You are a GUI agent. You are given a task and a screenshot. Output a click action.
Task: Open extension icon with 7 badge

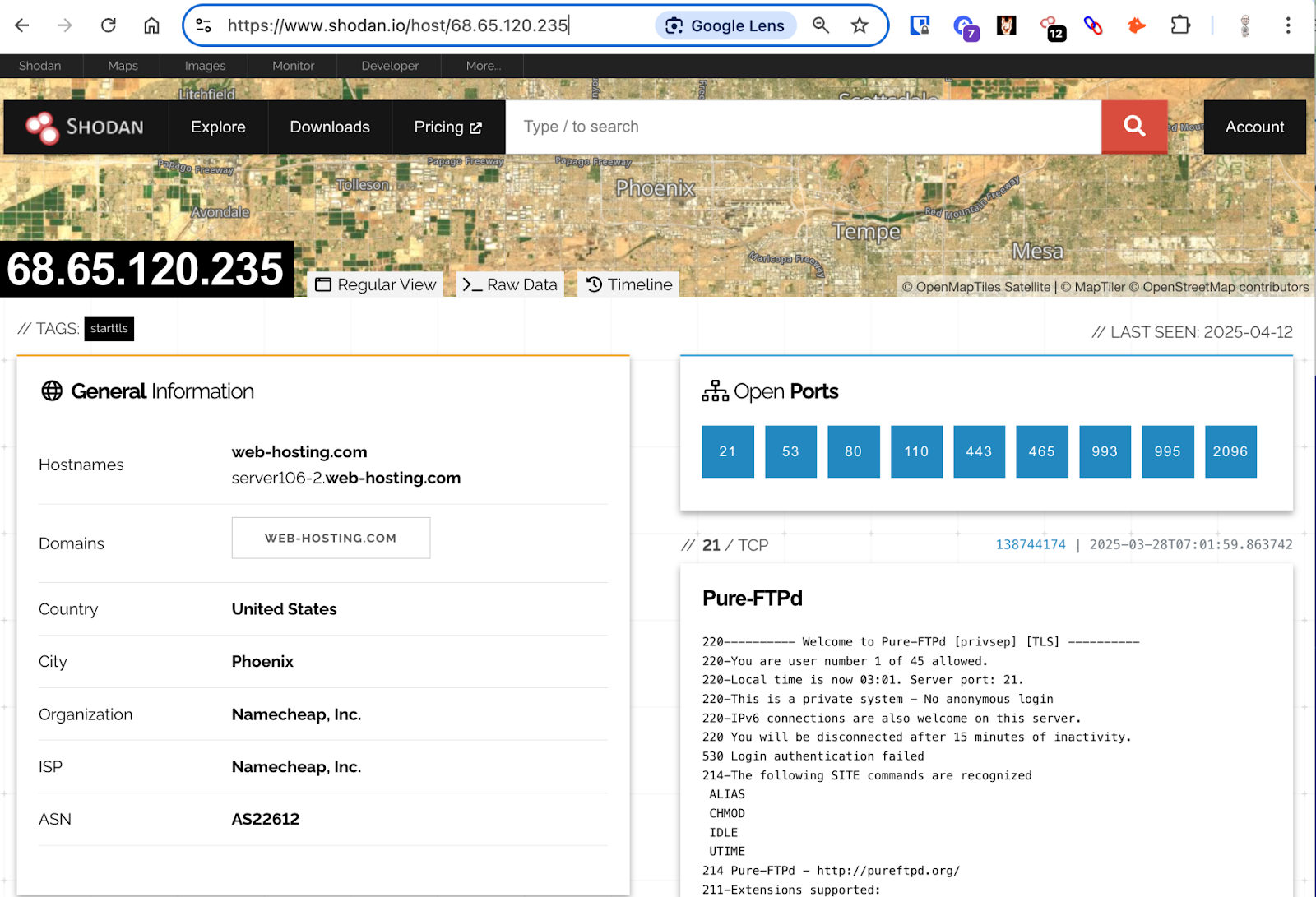pos(965,27)
